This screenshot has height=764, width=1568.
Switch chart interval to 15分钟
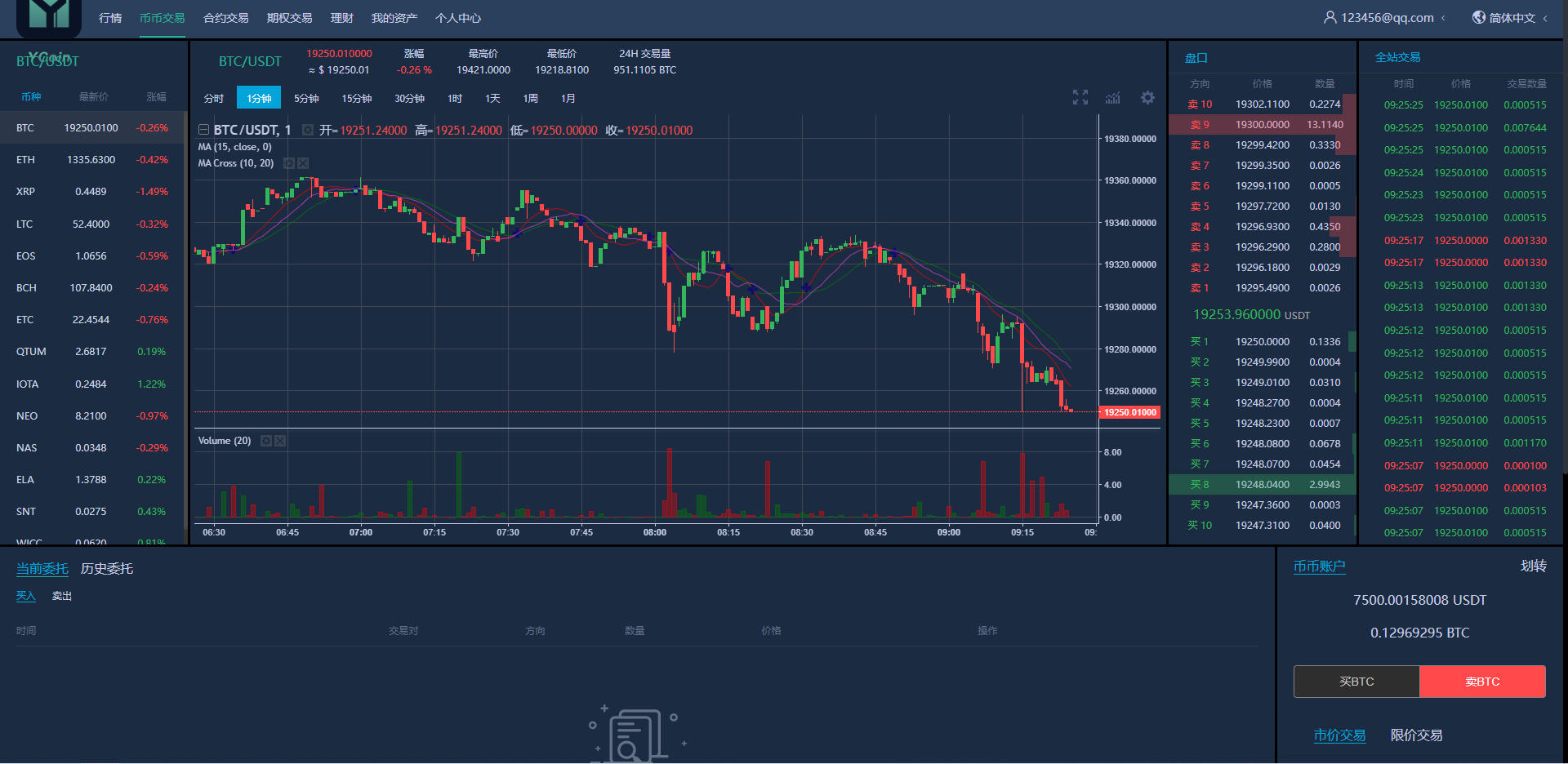pyautogui.click(x=356, y=98)
